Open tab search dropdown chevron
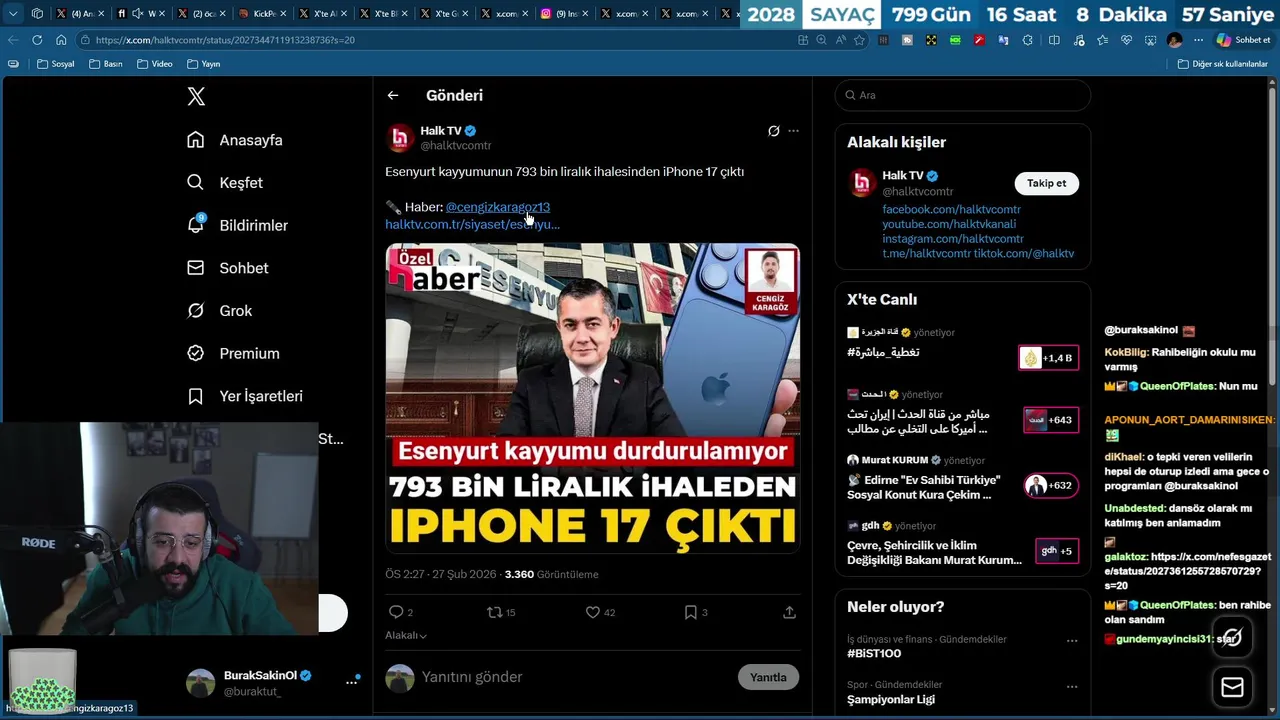This screenshot has height=720, width=1280. (13, 14)
